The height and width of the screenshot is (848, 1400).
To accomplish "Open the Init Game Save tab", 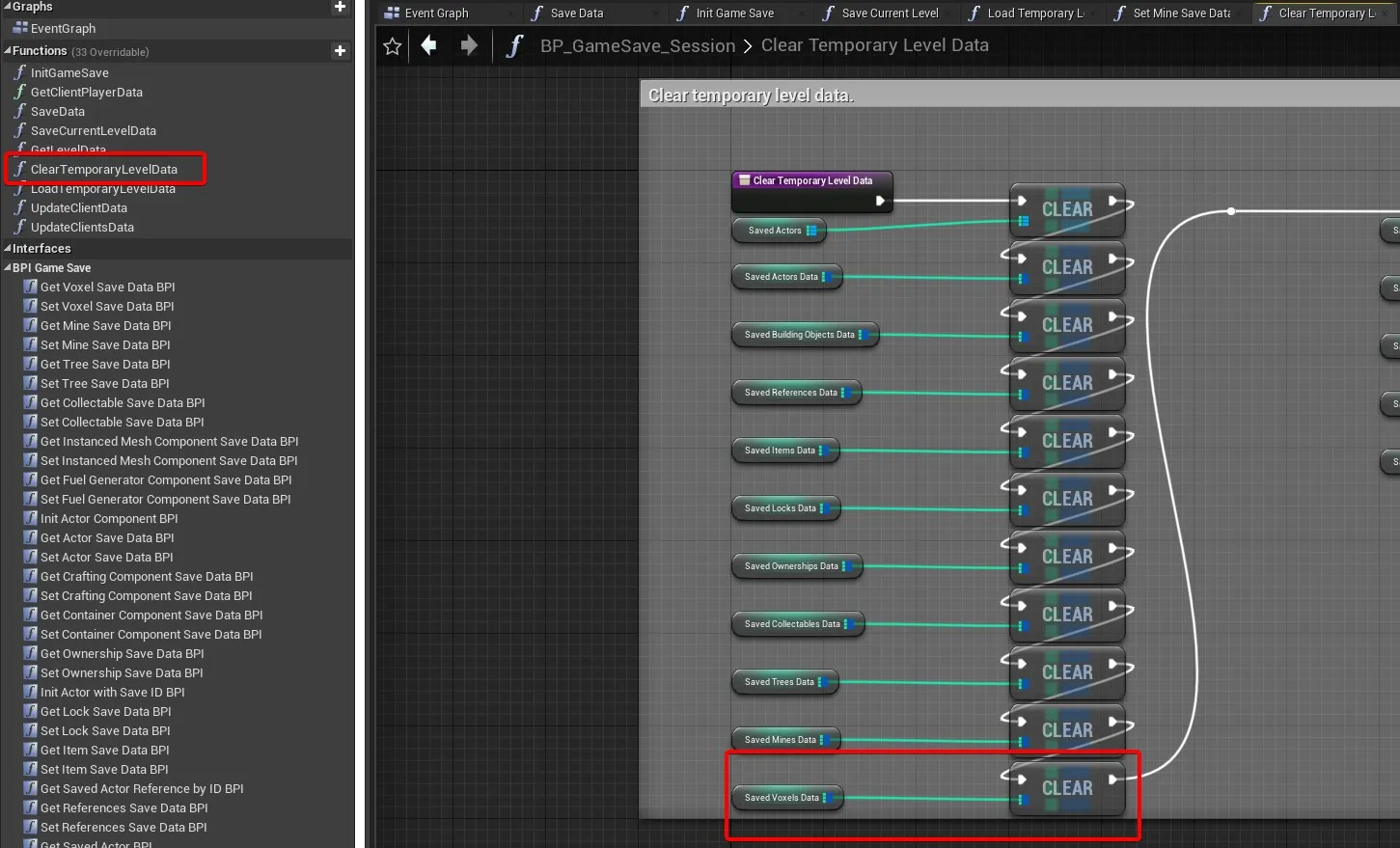I will click(x=734, y=14).
